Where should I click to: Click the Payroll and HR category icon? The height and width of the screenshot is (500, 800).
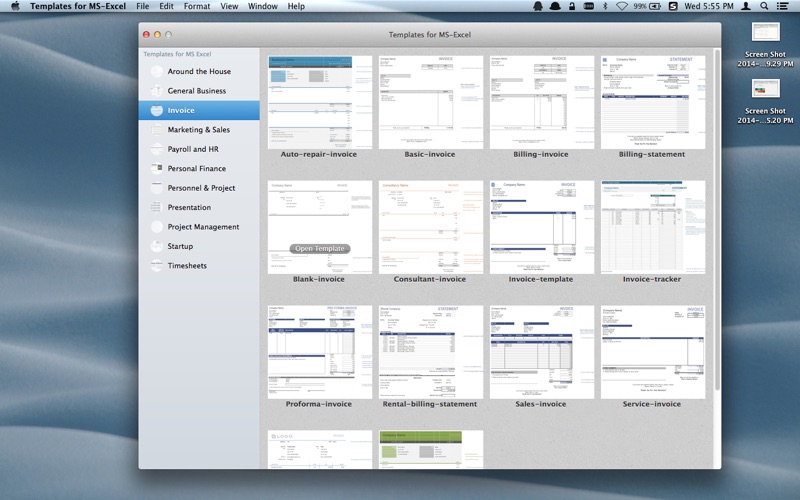pyautogui.click(x=157, y=149)
